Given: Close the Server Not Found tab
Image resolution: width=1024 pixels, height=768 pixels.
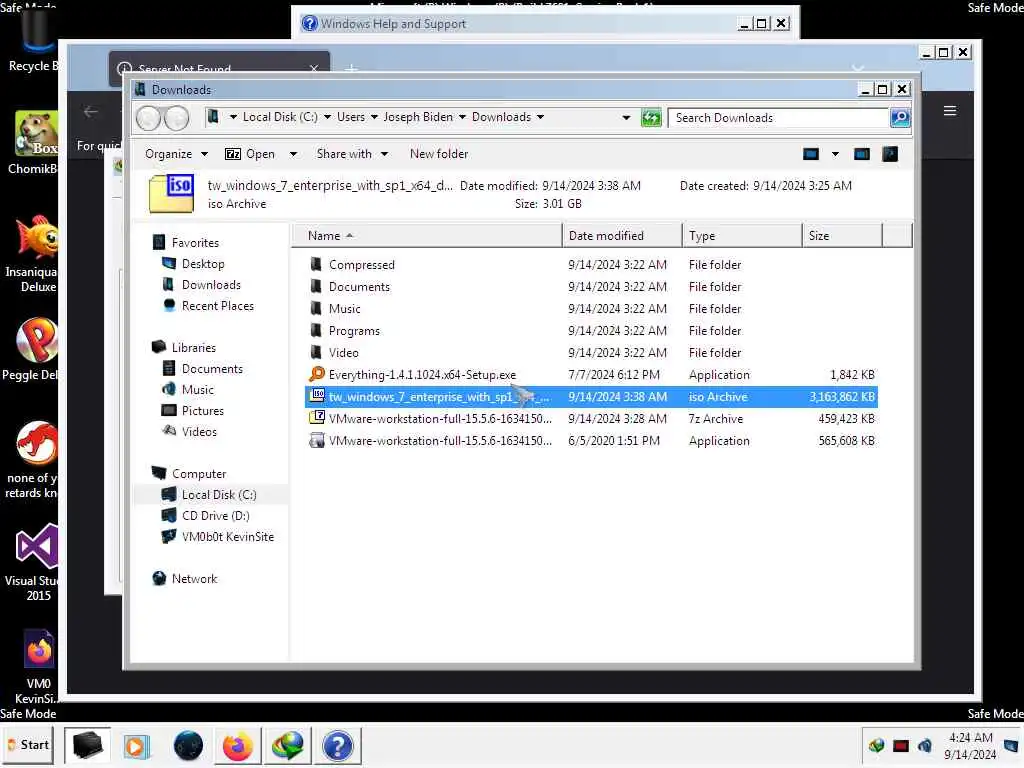Looking at the screenshot, I should pos(314,68).
